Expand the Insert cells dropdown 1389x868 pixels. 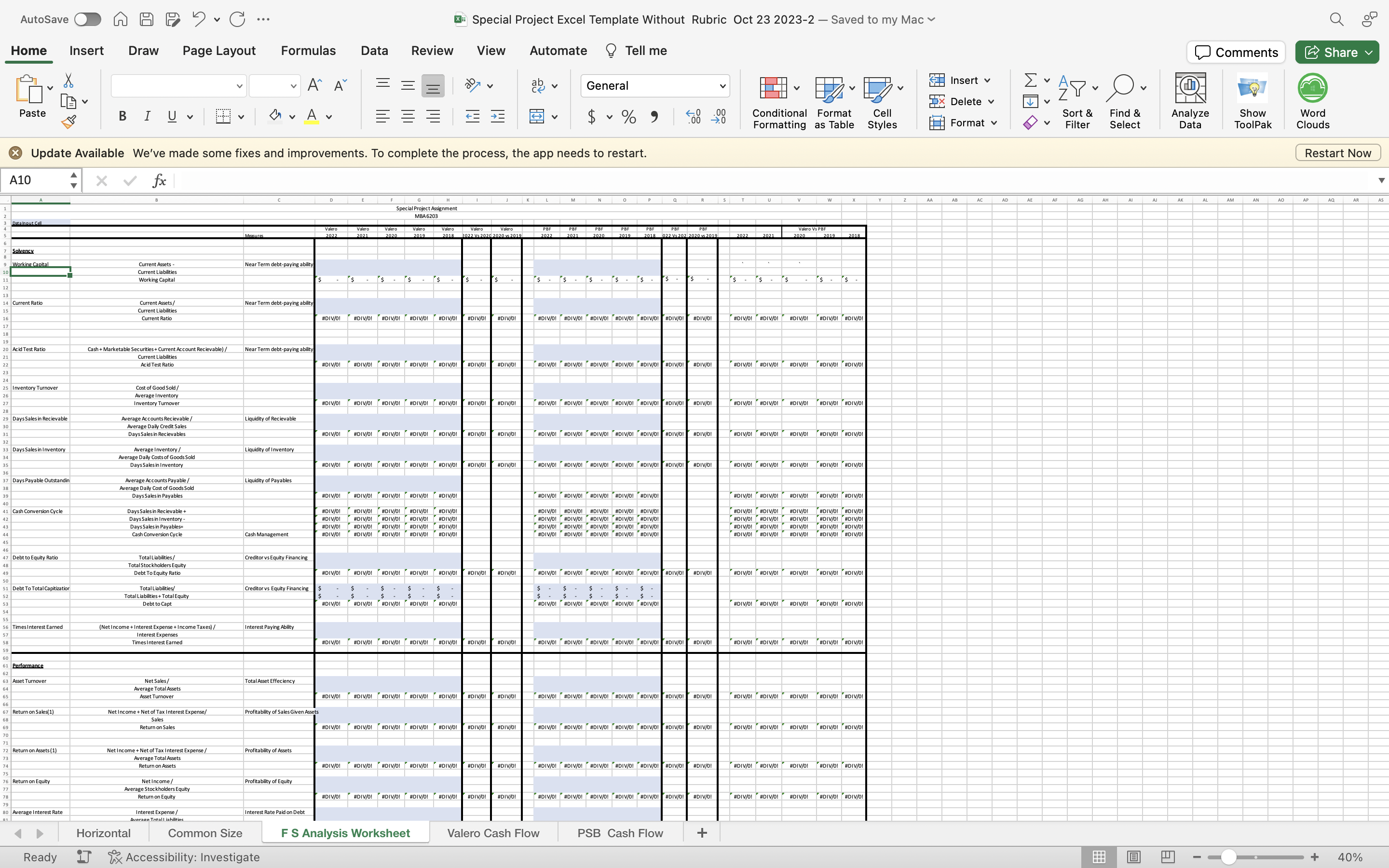pos(987,81)
